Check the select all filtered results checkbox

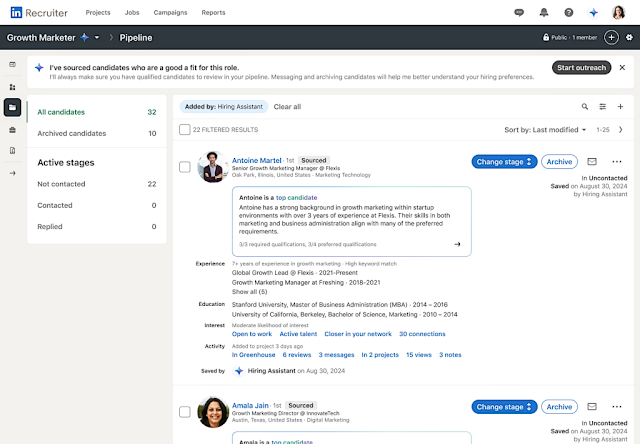(184, 130)
